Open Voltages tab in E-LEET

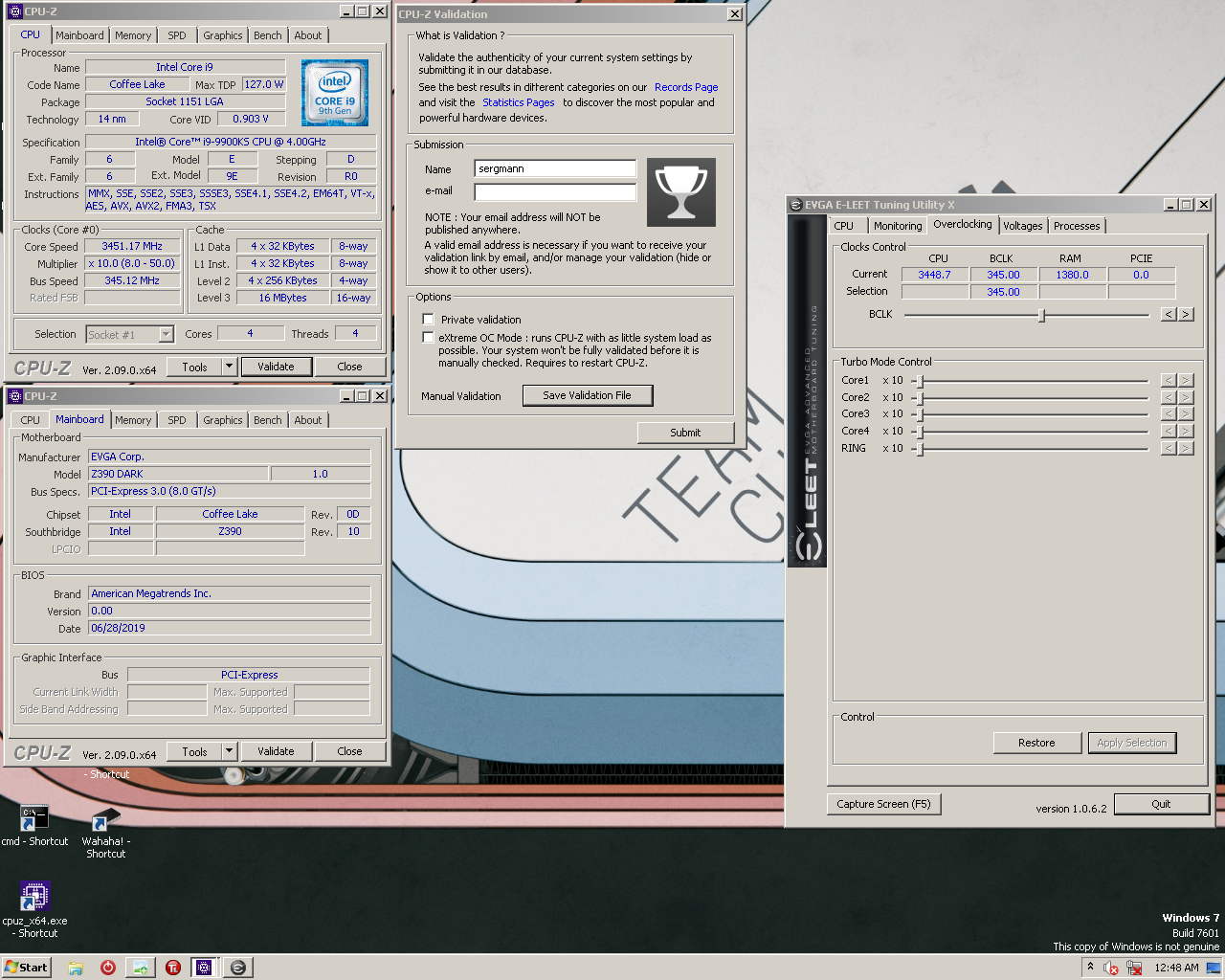coord(1023,226)
